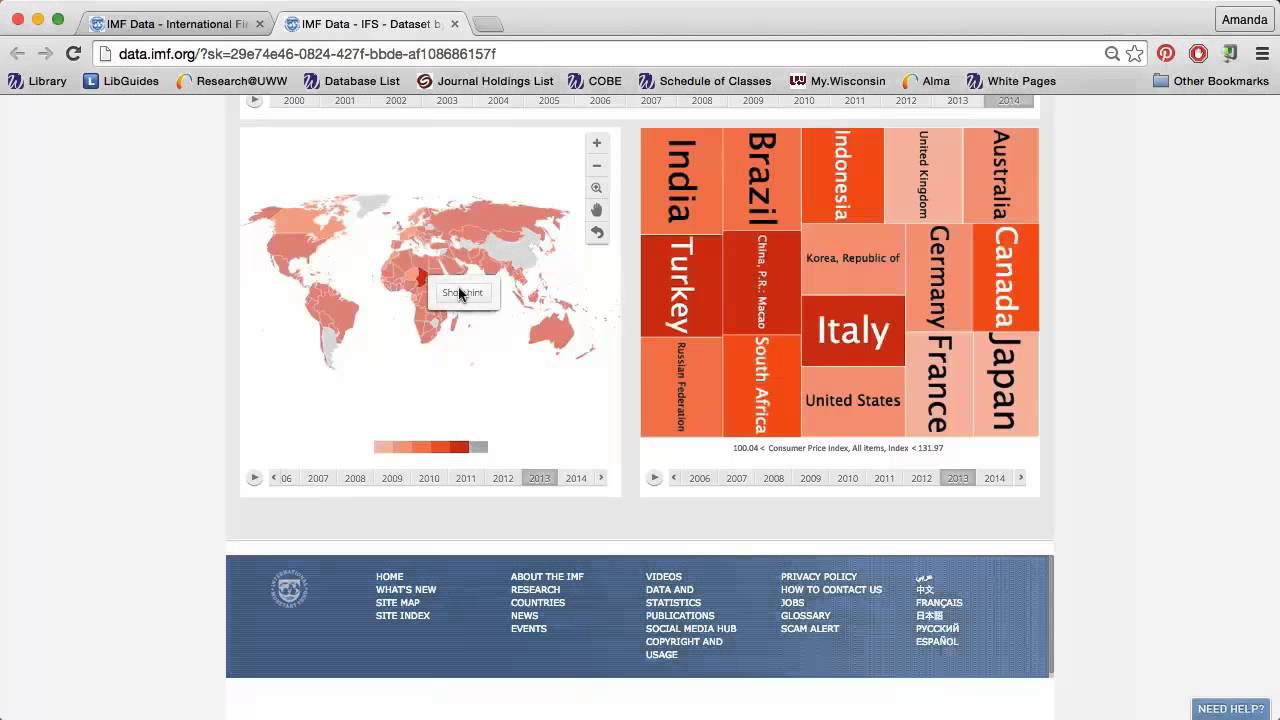
Task: Open the COBE bookmark
Action: [595, 81]
